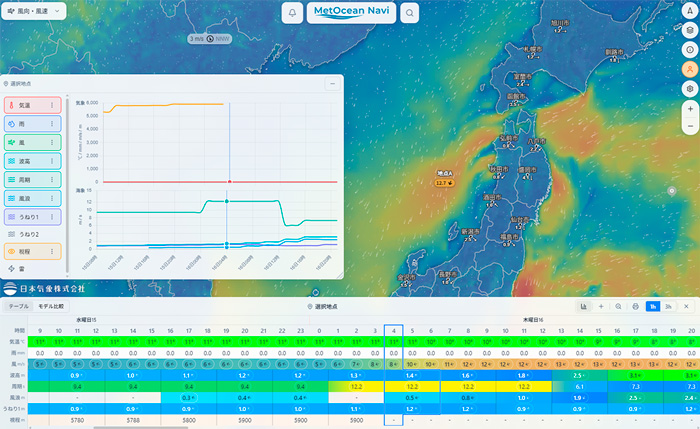The height and width of the screenshot is (429, 700).
Task: Click the 6.1 period cell in table
Action: 579,387
